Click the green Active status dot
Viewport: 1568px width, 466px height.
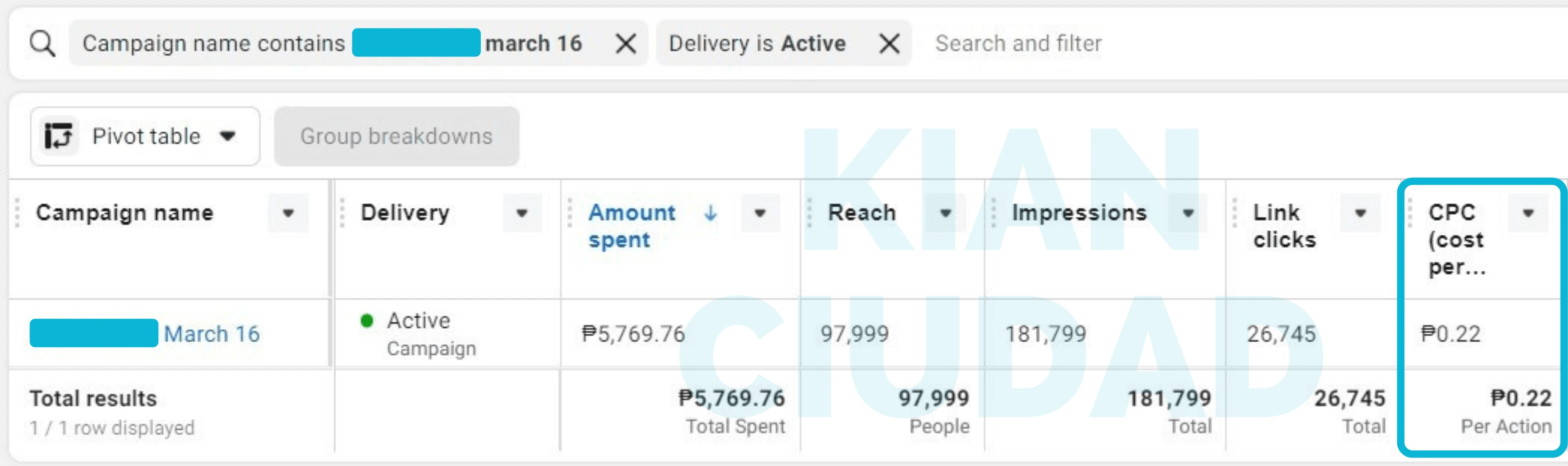pyautogui.click(x=366, y=321)
